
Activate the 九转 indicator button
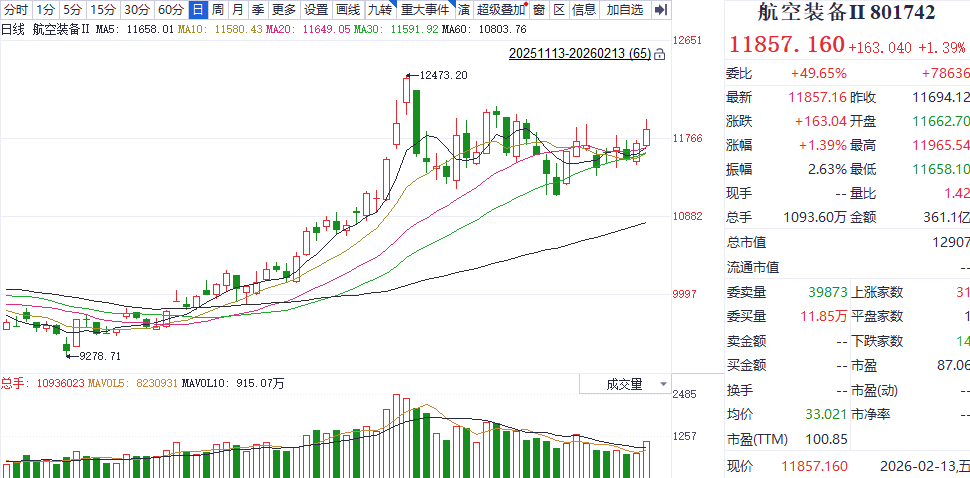pos(379,10)
